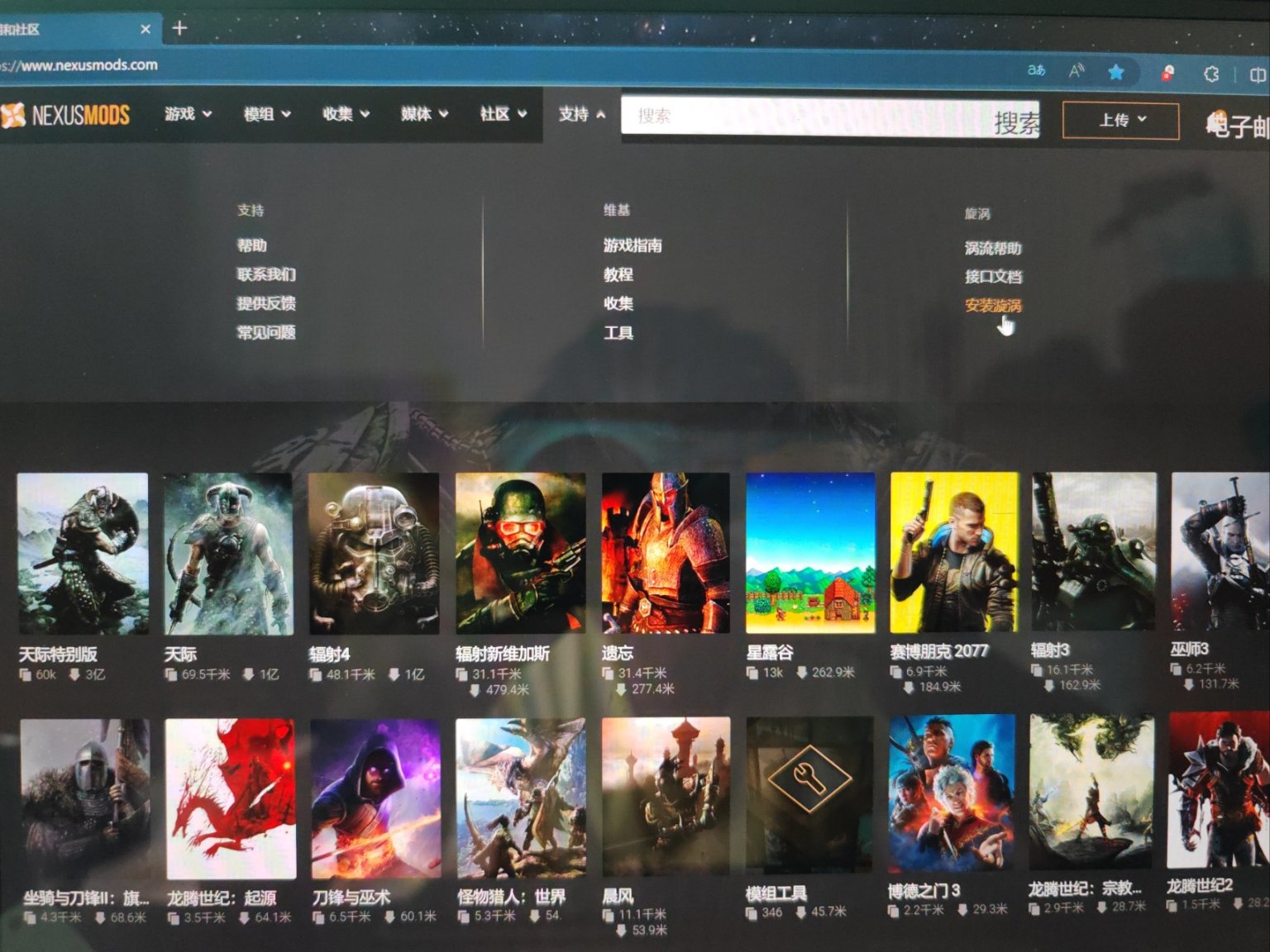Screen dimensions: 1270x952
Task: Select 联系我们 menu entry
Action: tap(266, 274)
